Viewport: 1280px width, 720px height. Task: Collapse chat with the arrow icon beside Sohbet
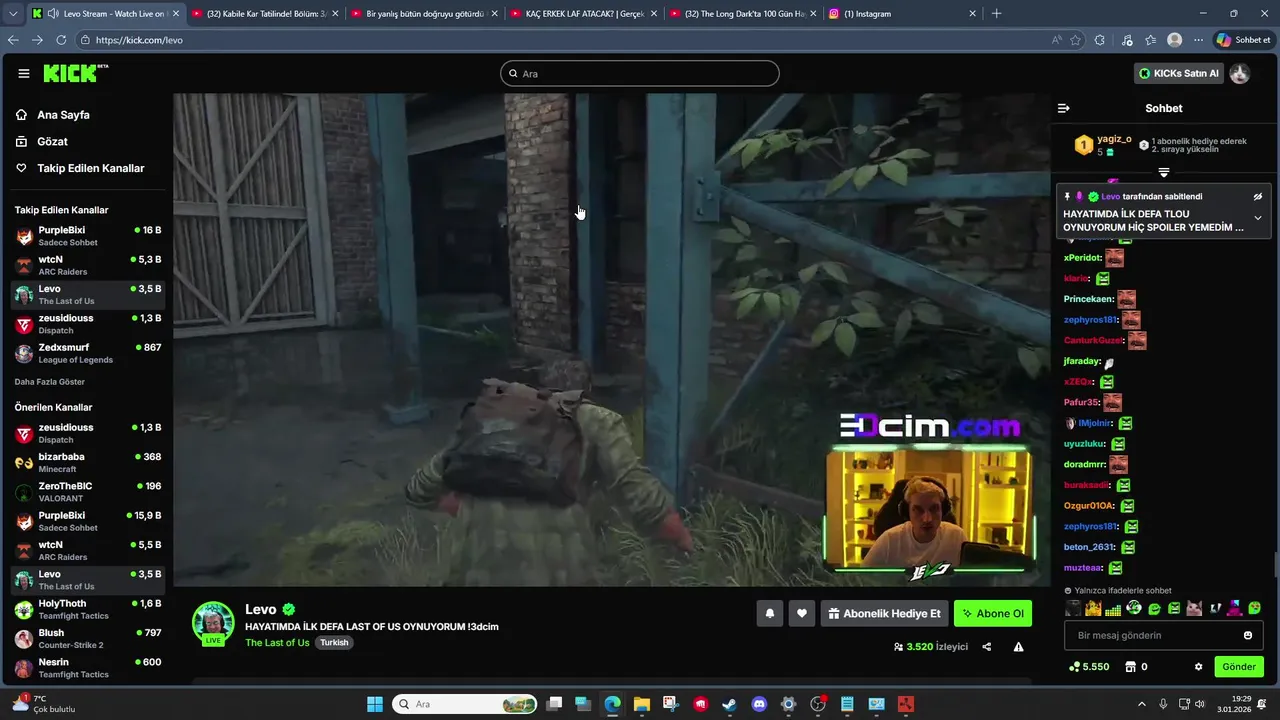tap(1063, 108)
